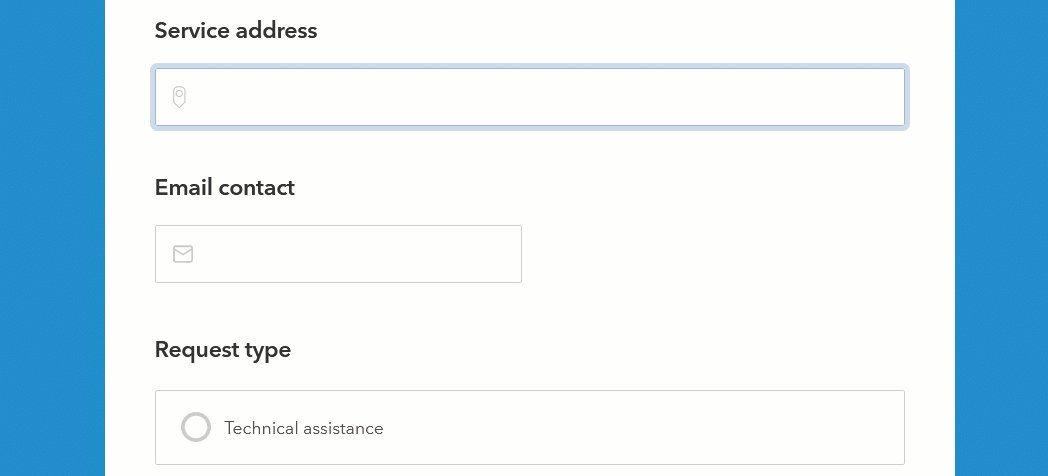Click blank space right of "Email contact" label
The height and width of the screenshot is (476, 1048).
pos(600,188)
